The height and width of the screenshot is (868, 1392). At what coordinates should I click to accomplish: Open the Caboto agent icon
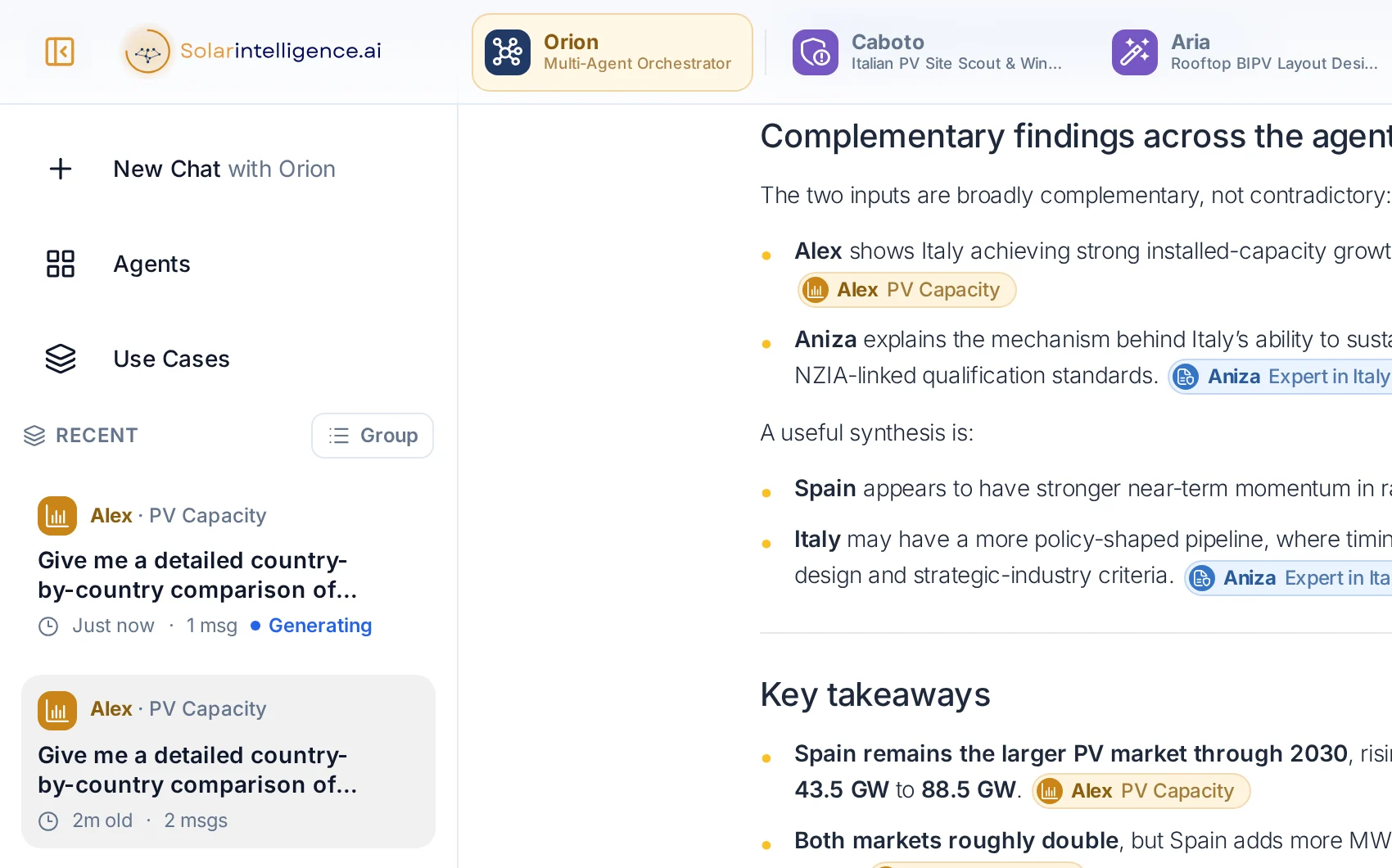pyautogui.click(x=816, y=52)
